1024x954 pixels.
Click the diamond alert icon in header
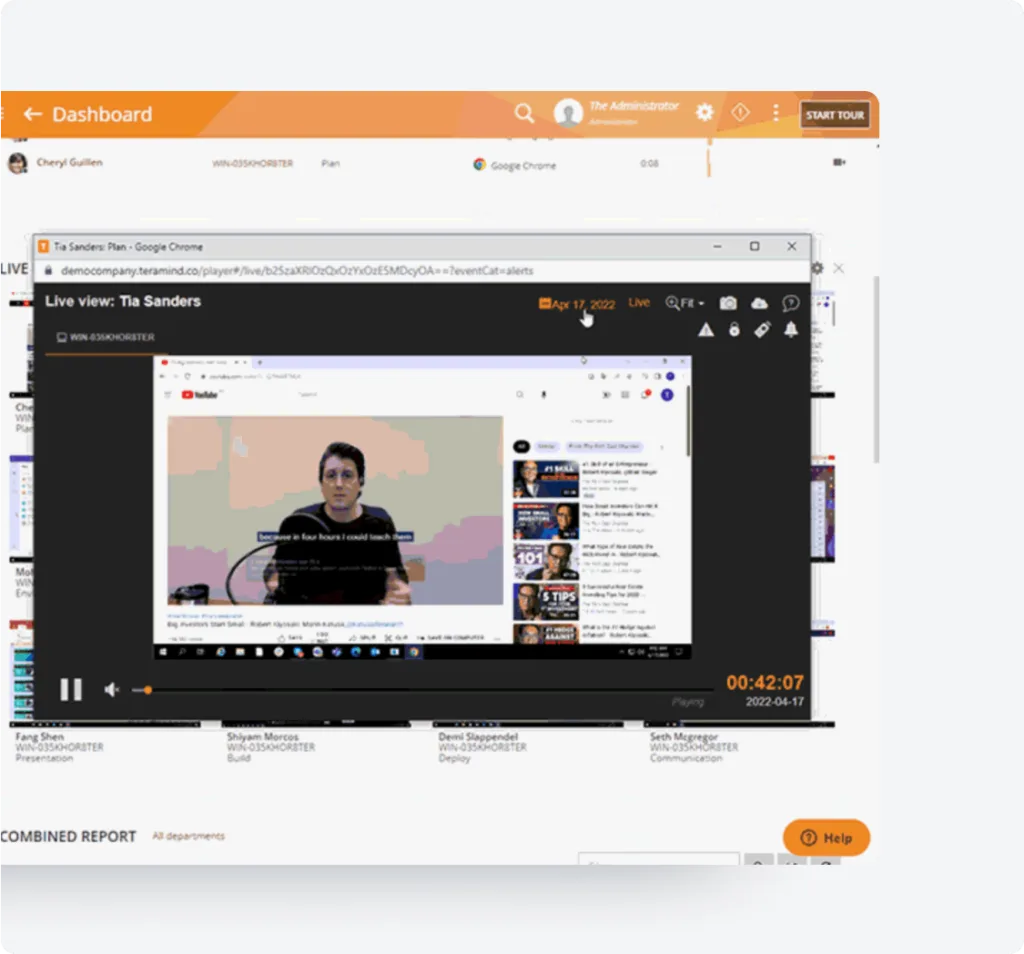pyautogui.click(x=740, y=112)
